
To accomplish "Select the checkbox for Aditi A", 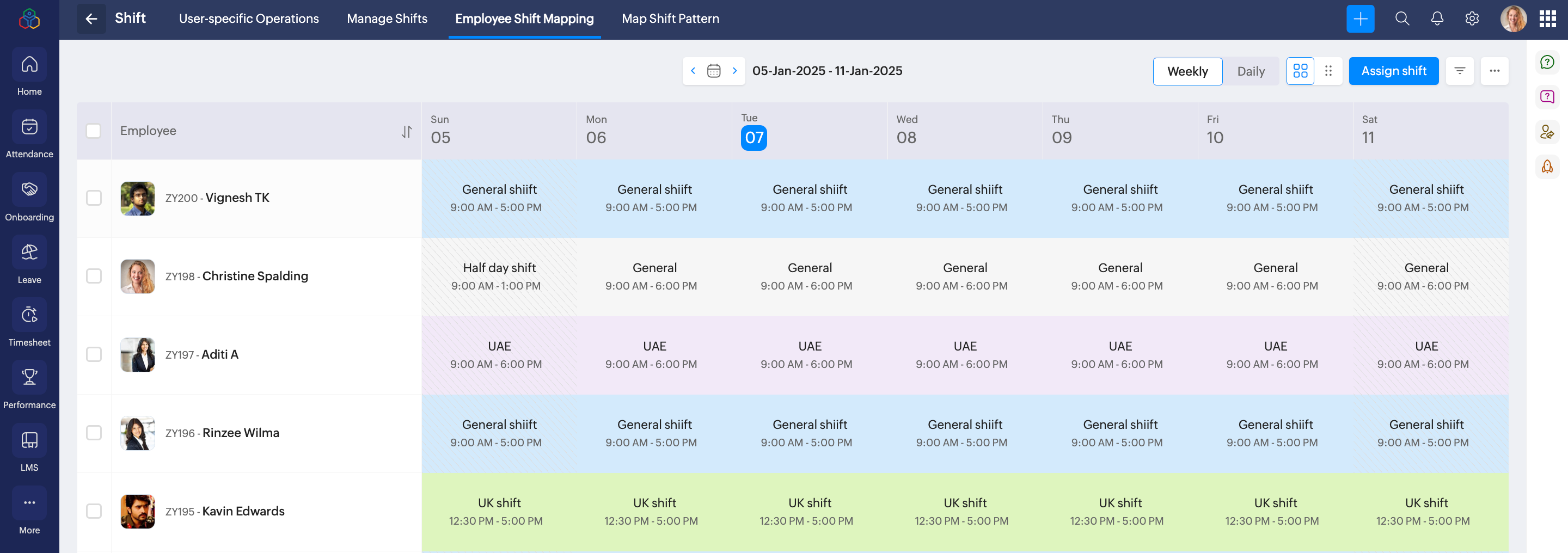I will [94, 355].
